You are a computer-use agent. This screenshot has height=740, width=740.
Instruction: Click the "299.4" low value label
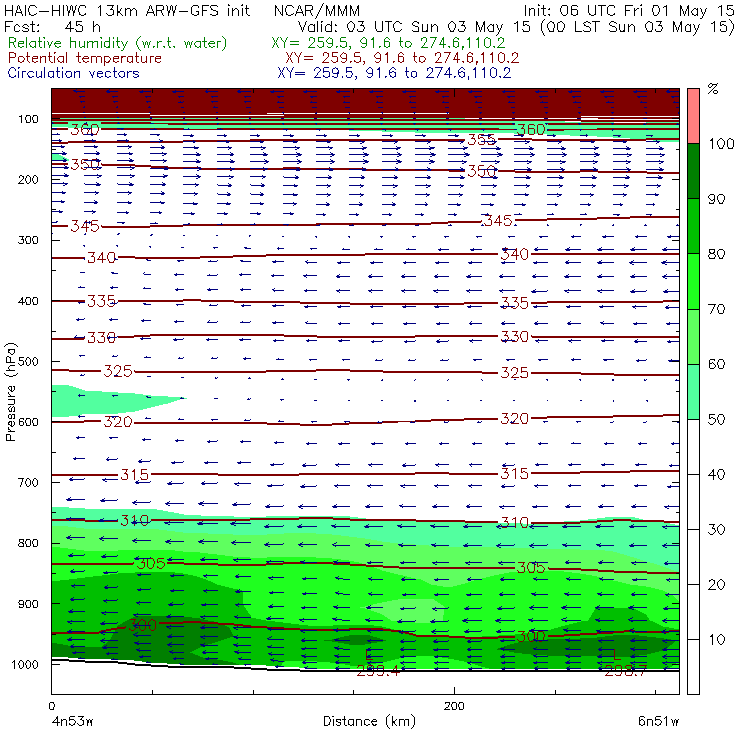378,671
